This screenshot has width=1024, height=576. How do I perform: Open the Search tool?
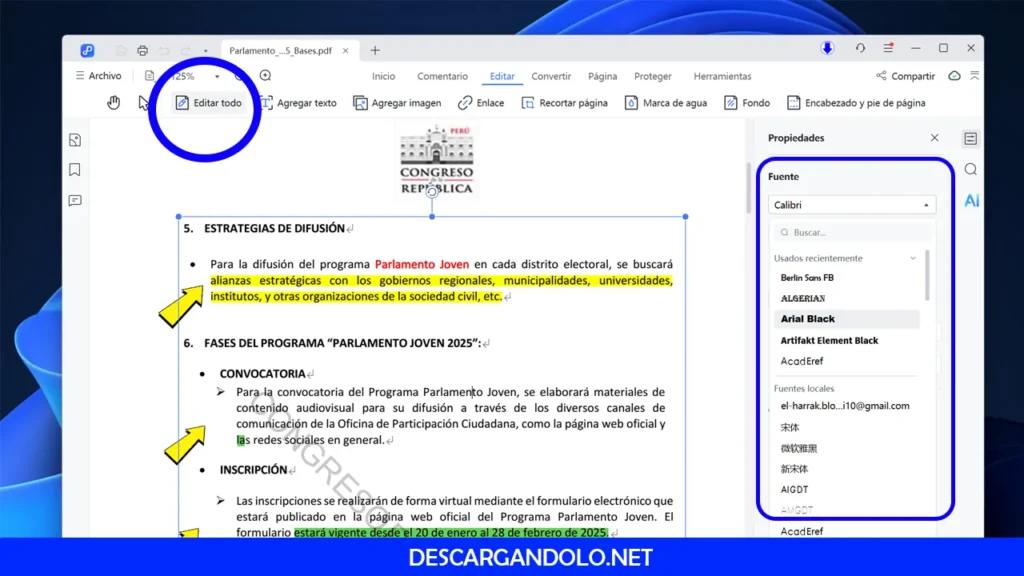coord(969,168)
